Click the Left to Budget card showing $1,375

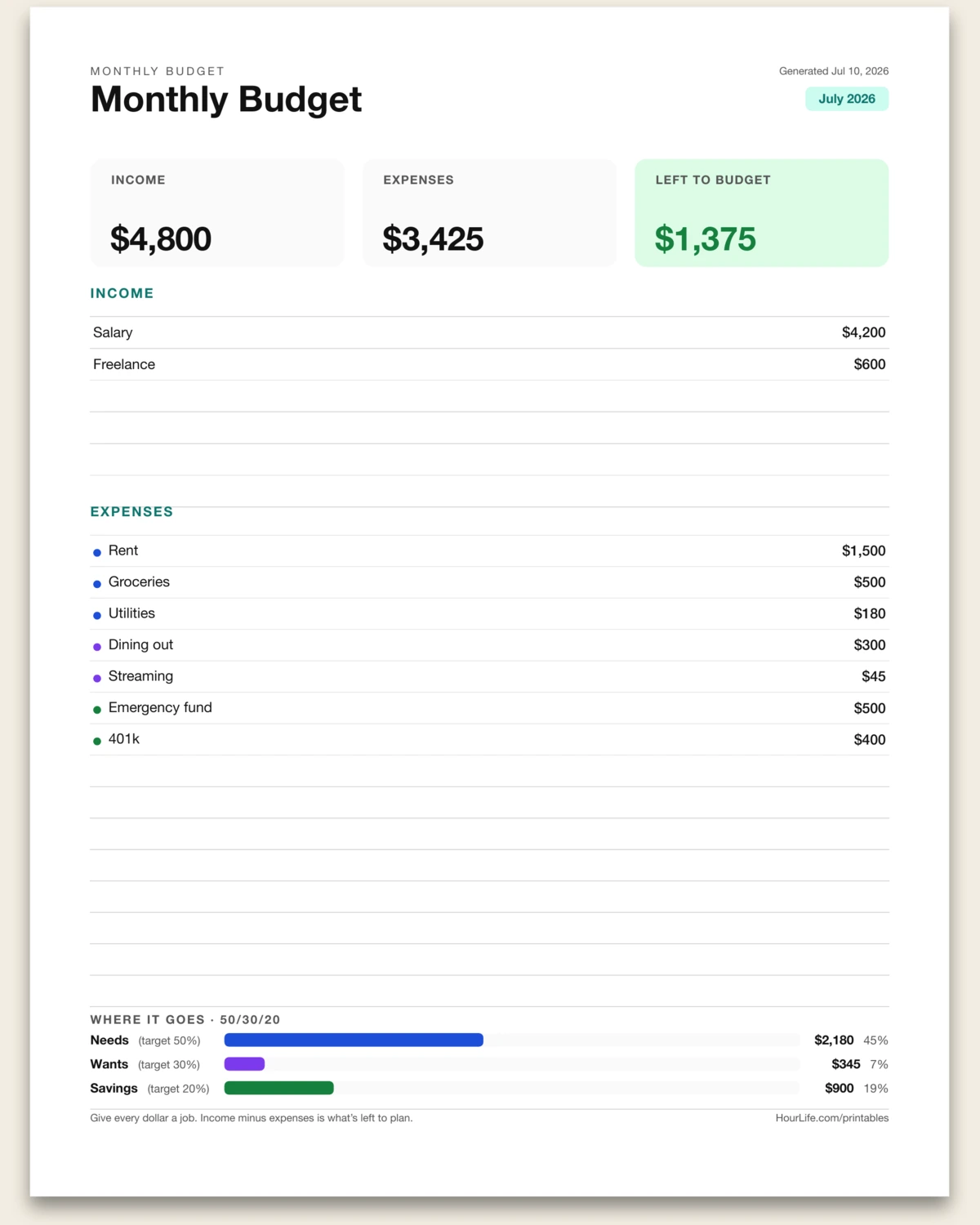point(762,212)
